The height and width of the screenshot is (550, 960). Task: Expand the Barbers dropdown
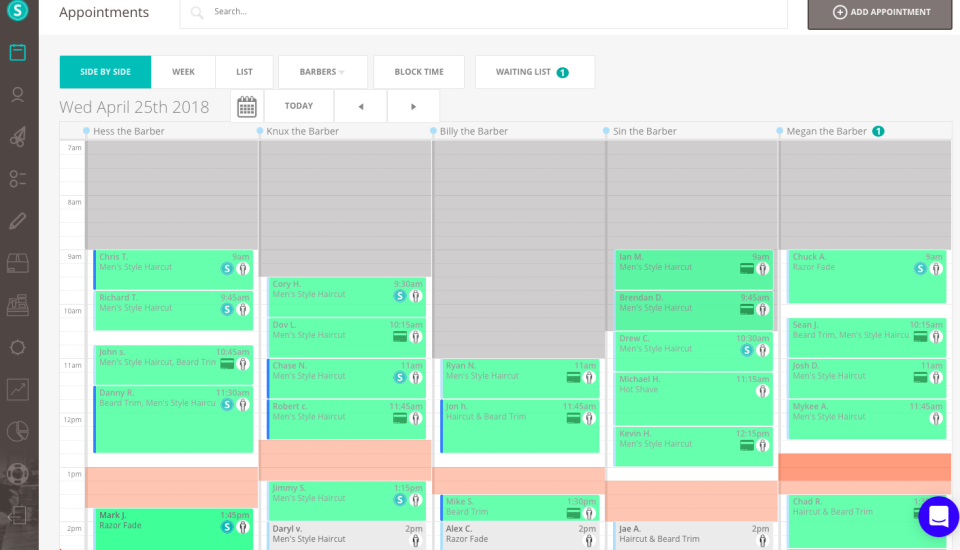coord(323,72)
